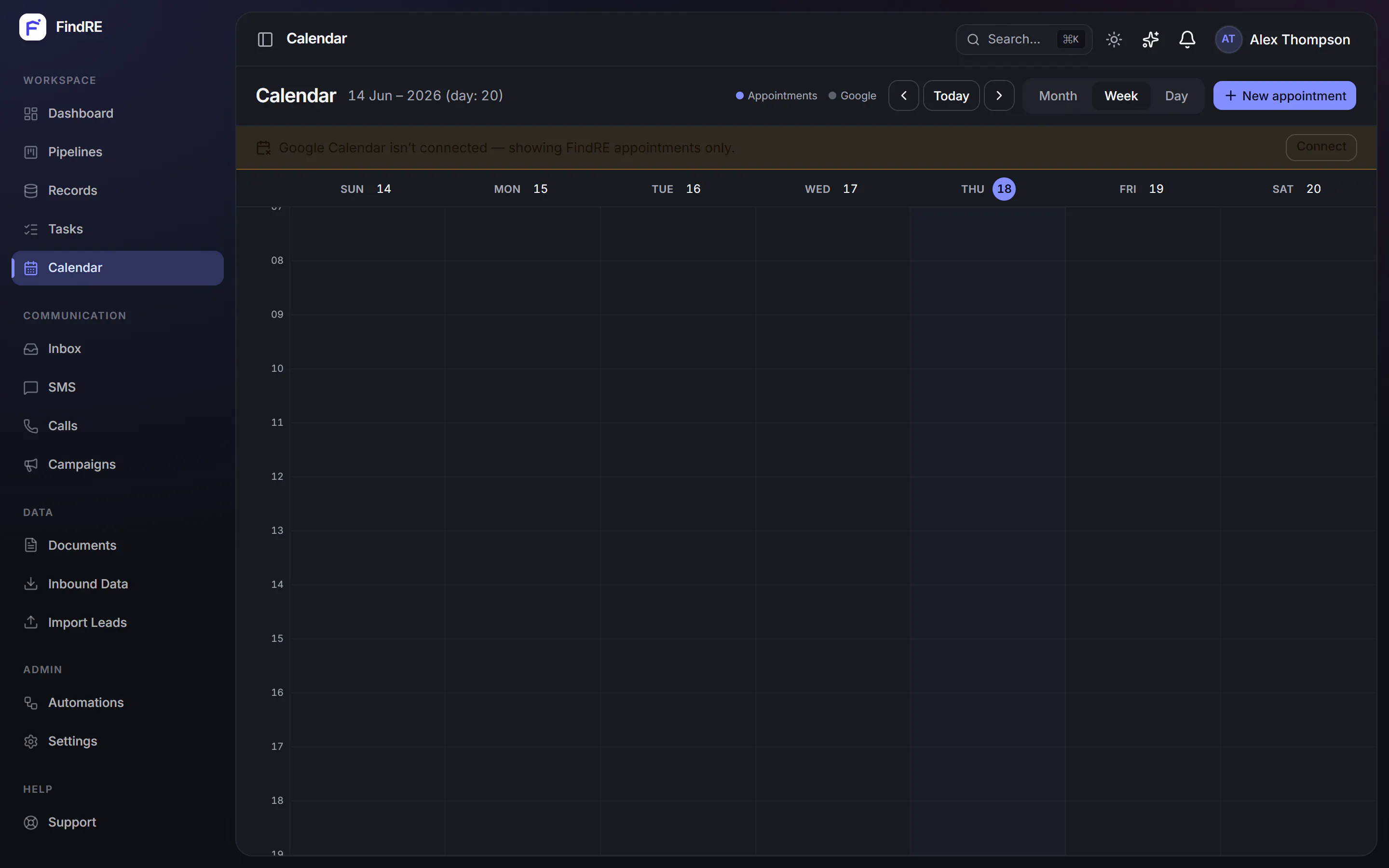
Task: Toggle light theme with sun icon
Action: pos(1114,39)
